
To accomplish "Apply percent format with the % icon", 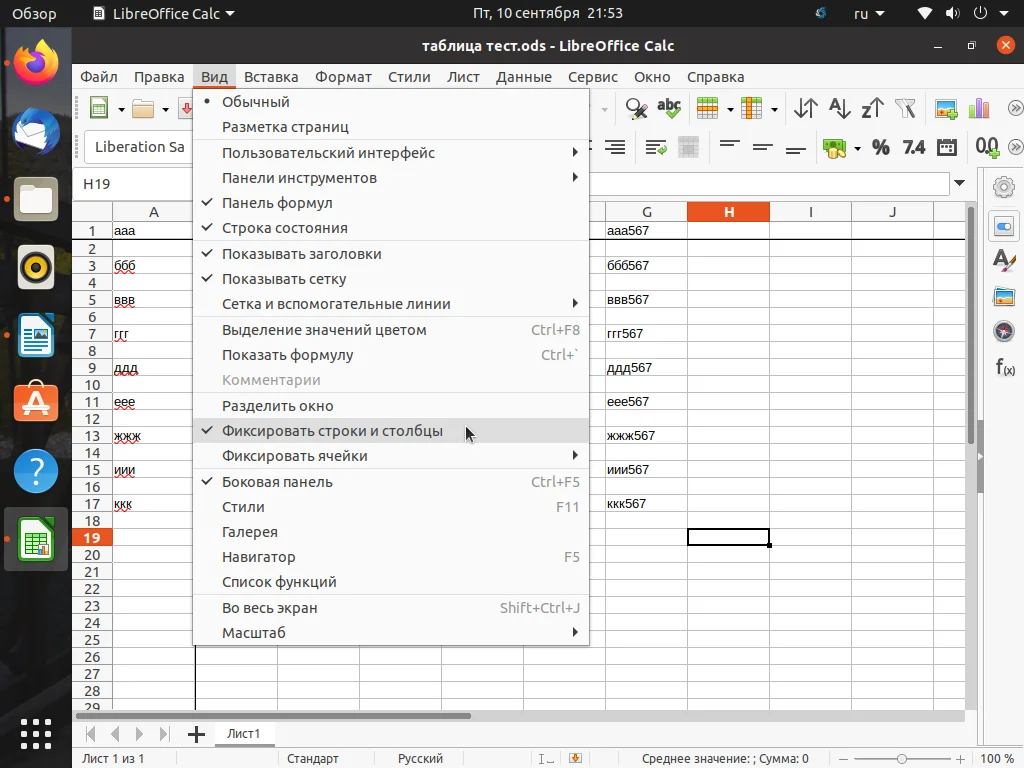I will pos(881,147).
